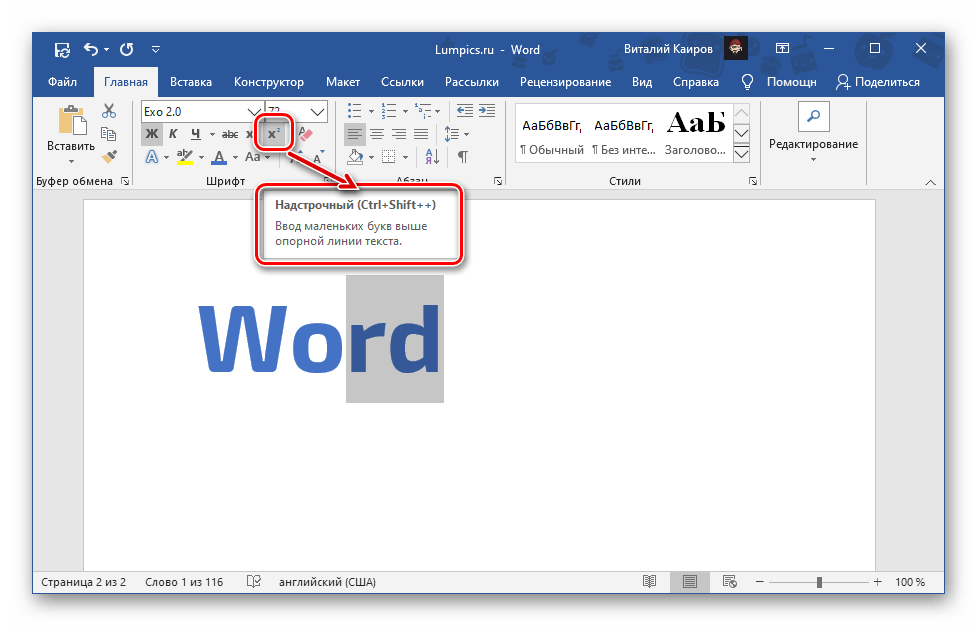The width and height of the screenshot is (977, 626).
Task: Select the Format Painter brush
Action: click(109, 156)
